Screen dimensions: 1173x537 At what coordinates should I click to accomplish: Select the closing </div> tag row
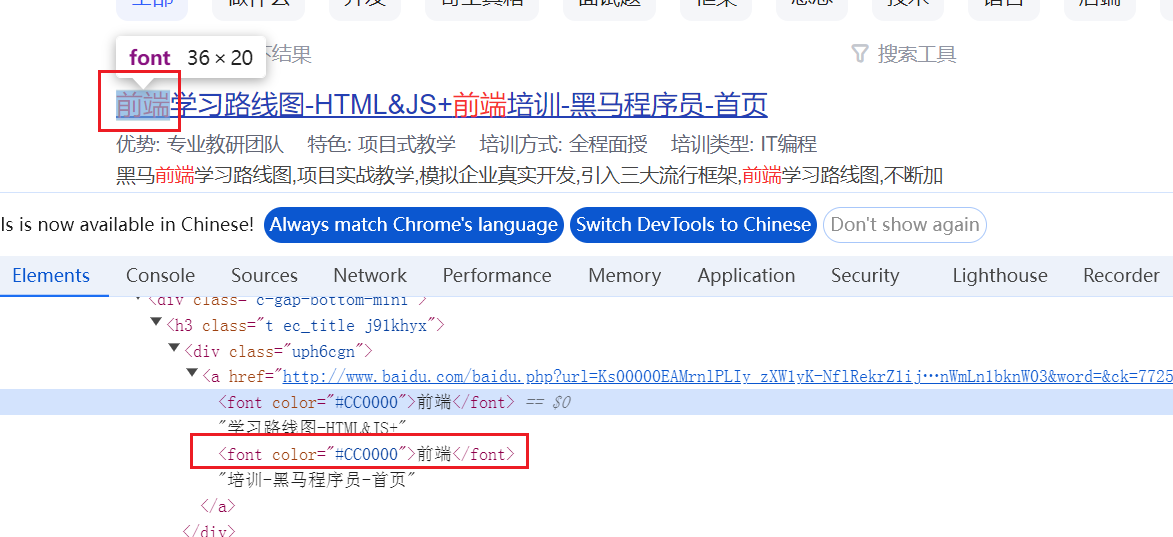click(x=209, y=530)
